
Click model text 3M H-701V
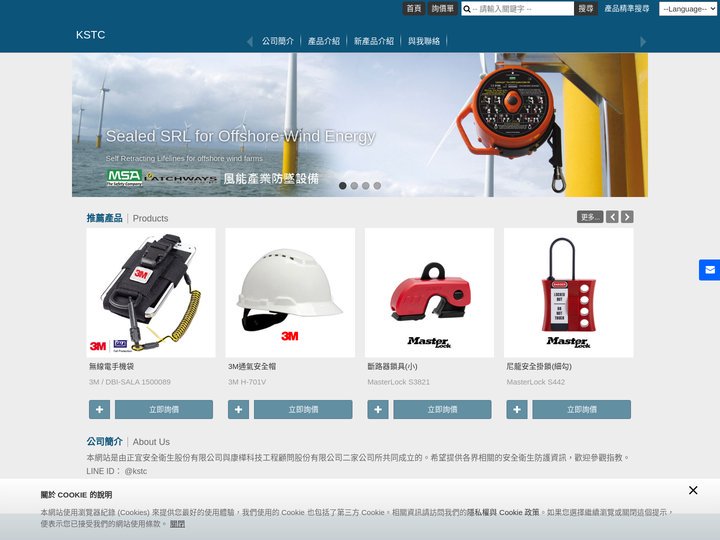[x=247, y=382]
